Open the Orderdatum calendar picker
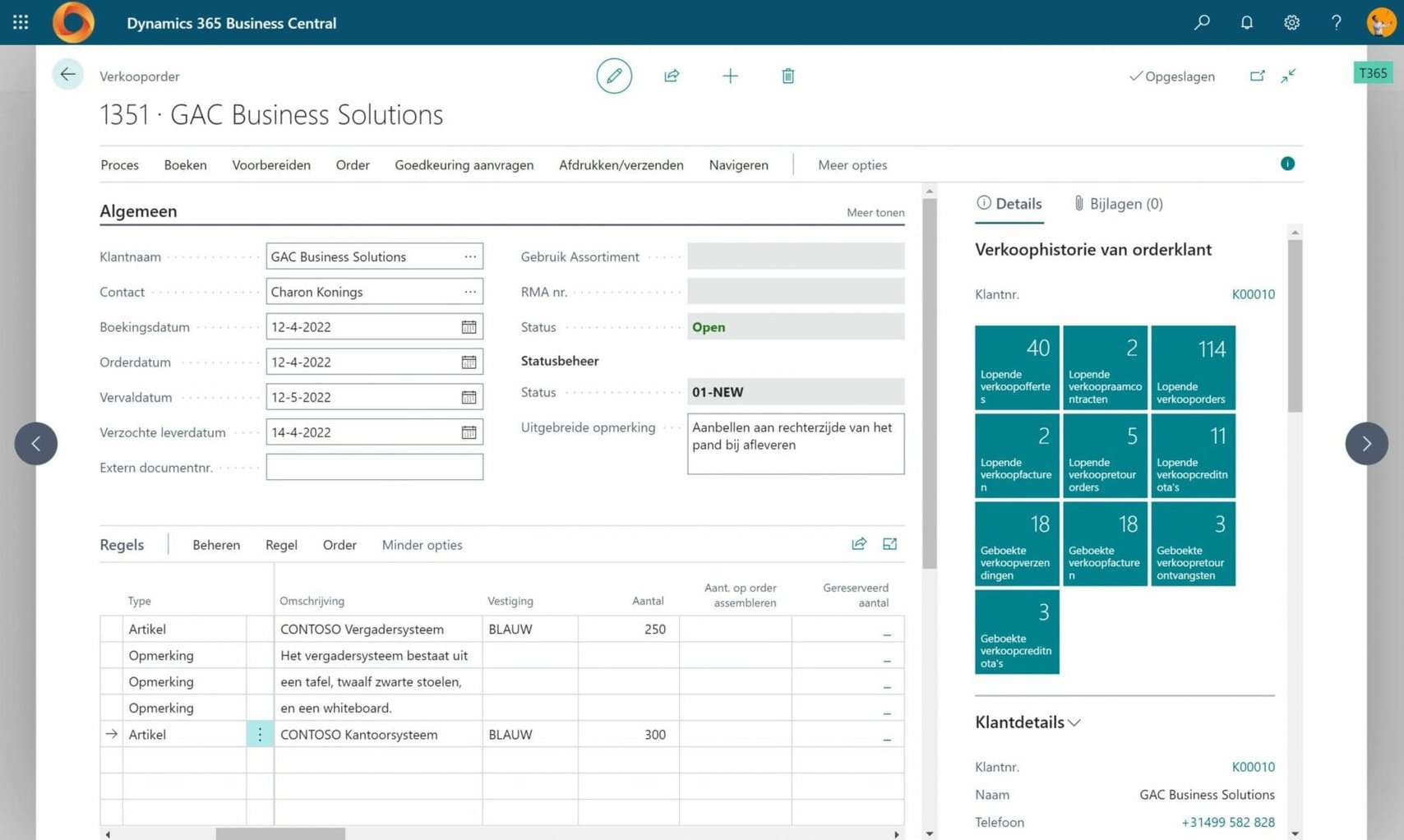The image size is (1404, 840). [469, 362]
